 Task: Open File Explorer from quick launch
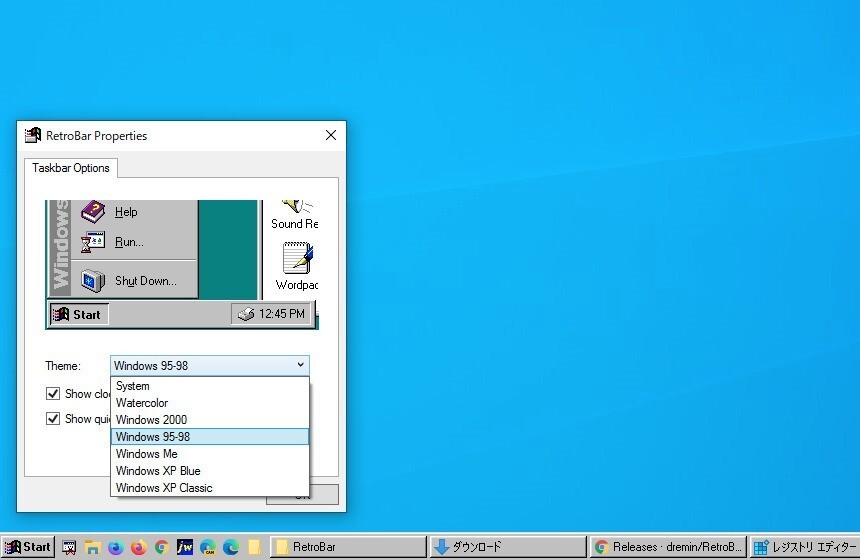click(x=92, y=547)
